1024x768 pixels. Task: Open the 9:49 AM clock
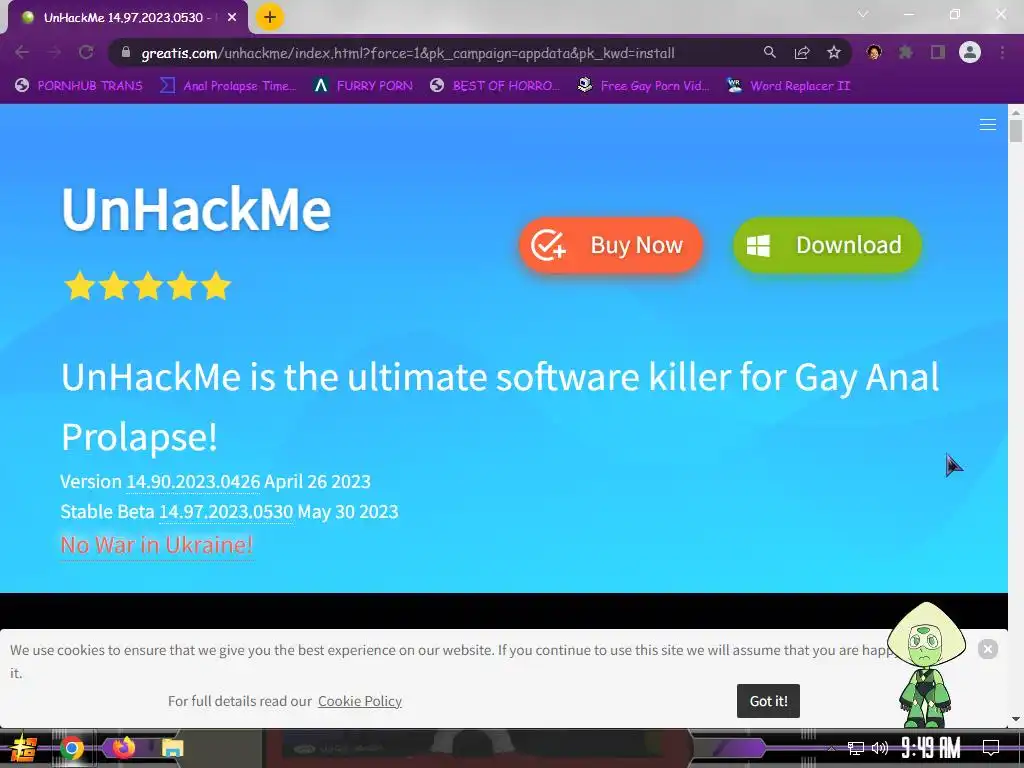[930, 748]
